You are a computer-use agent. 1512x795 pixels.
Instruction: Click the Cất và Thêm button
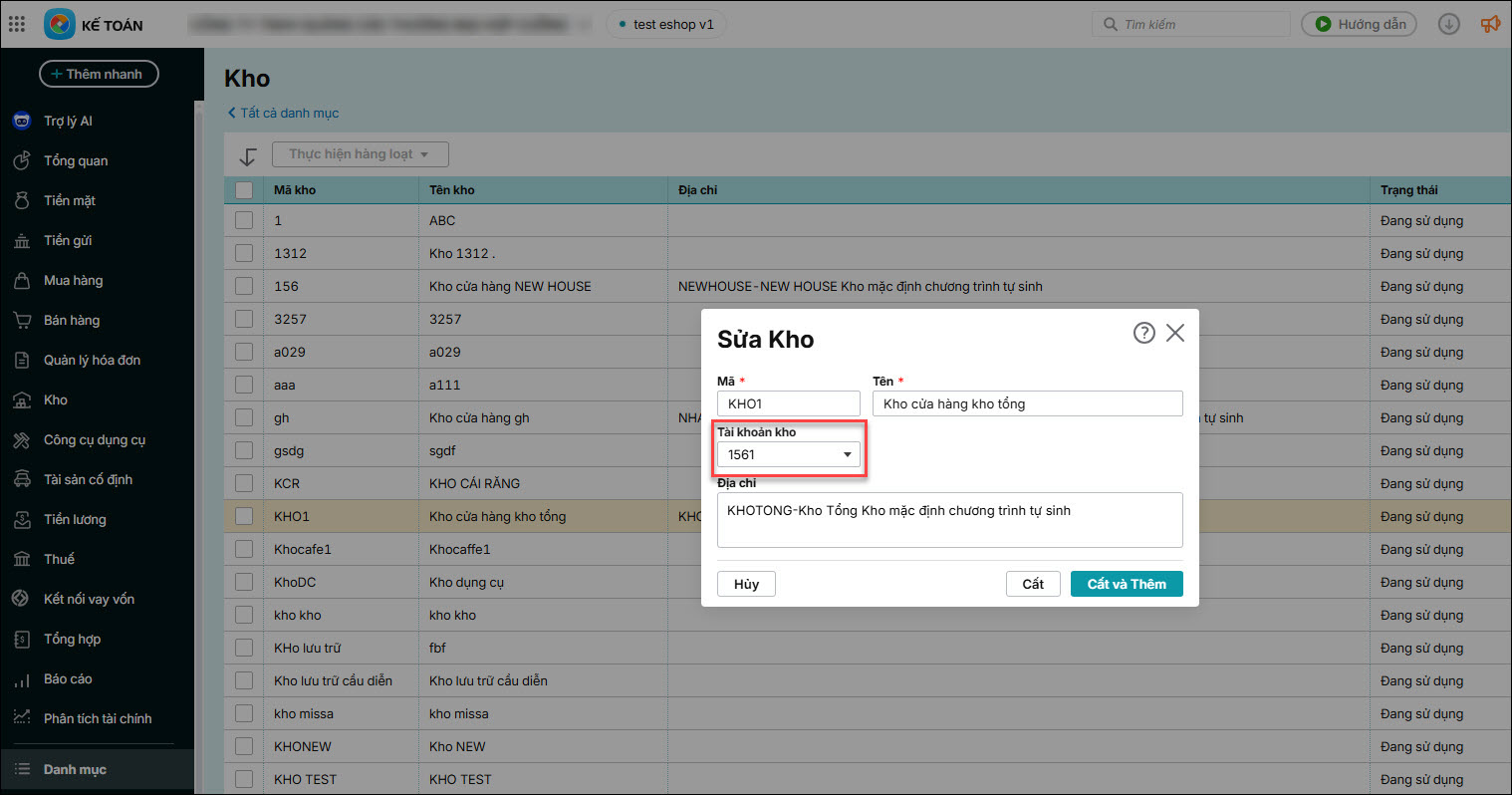[1126, 584]
